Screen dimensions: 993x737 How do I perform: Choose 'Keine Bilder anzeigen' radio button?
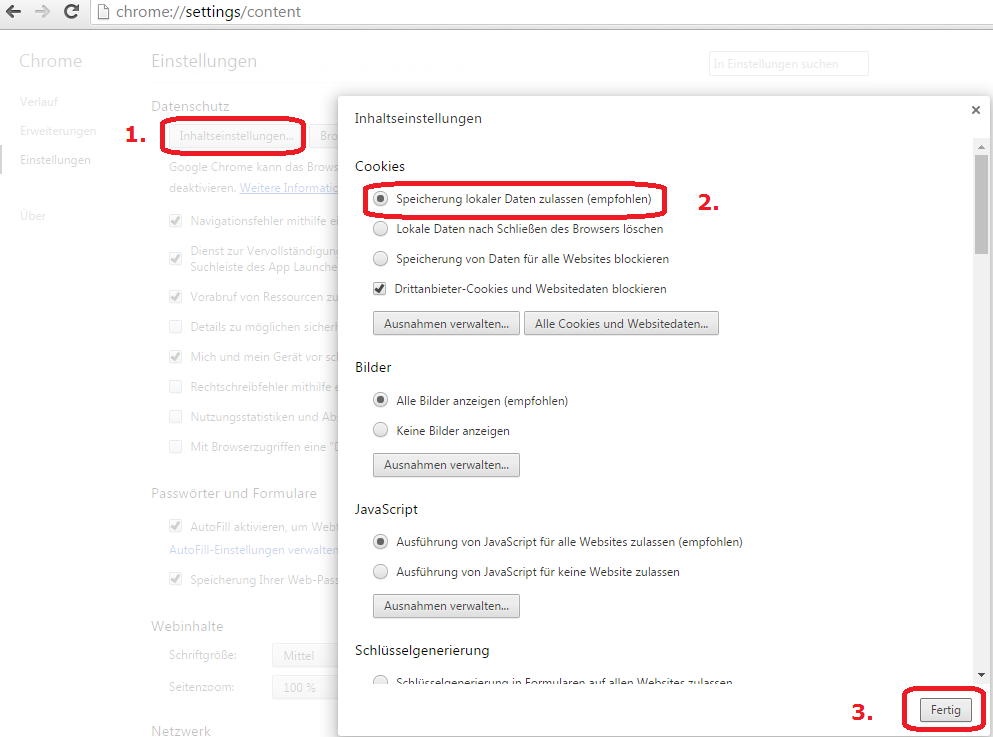pyautogui.click(x=380, y=431)
